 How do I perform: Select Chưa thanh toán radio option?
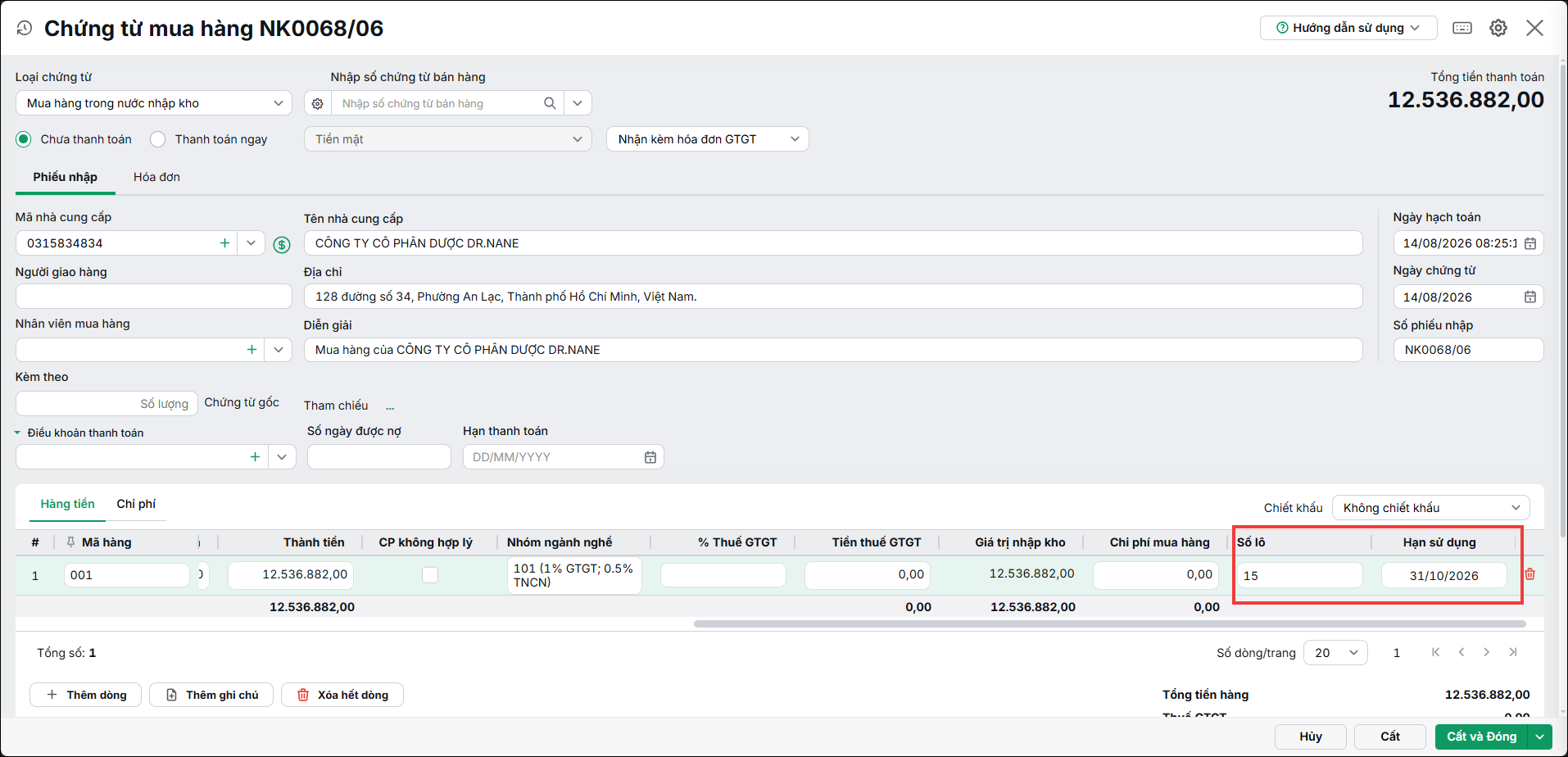[x=24, y=139]
